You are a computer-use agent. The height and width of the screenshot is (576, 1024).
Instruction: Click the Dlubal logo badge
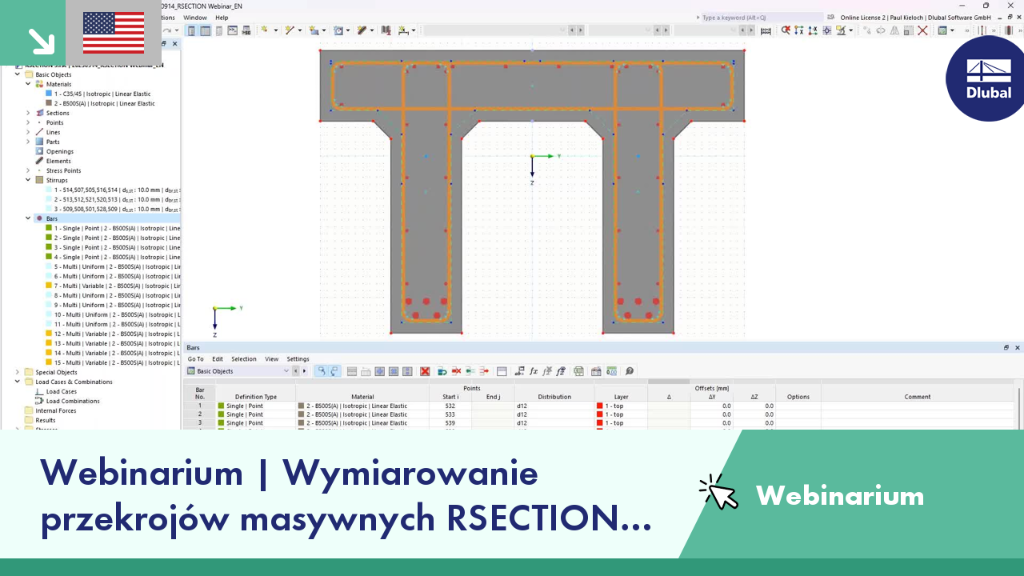[987, 78]
